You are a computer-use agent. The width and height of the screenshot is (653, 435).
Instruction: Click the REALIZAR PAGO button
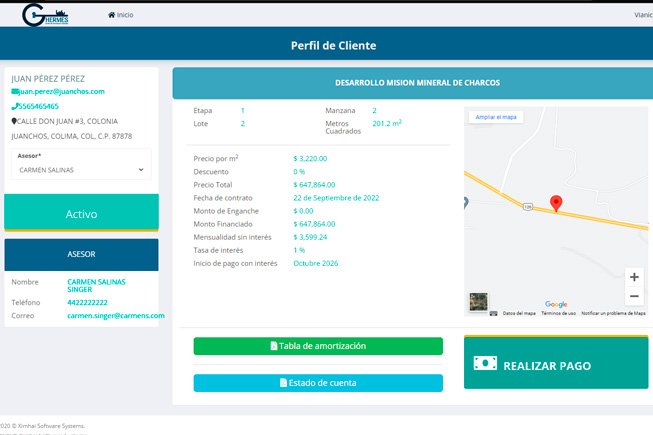pyautogui.click(x=556, y=363)
